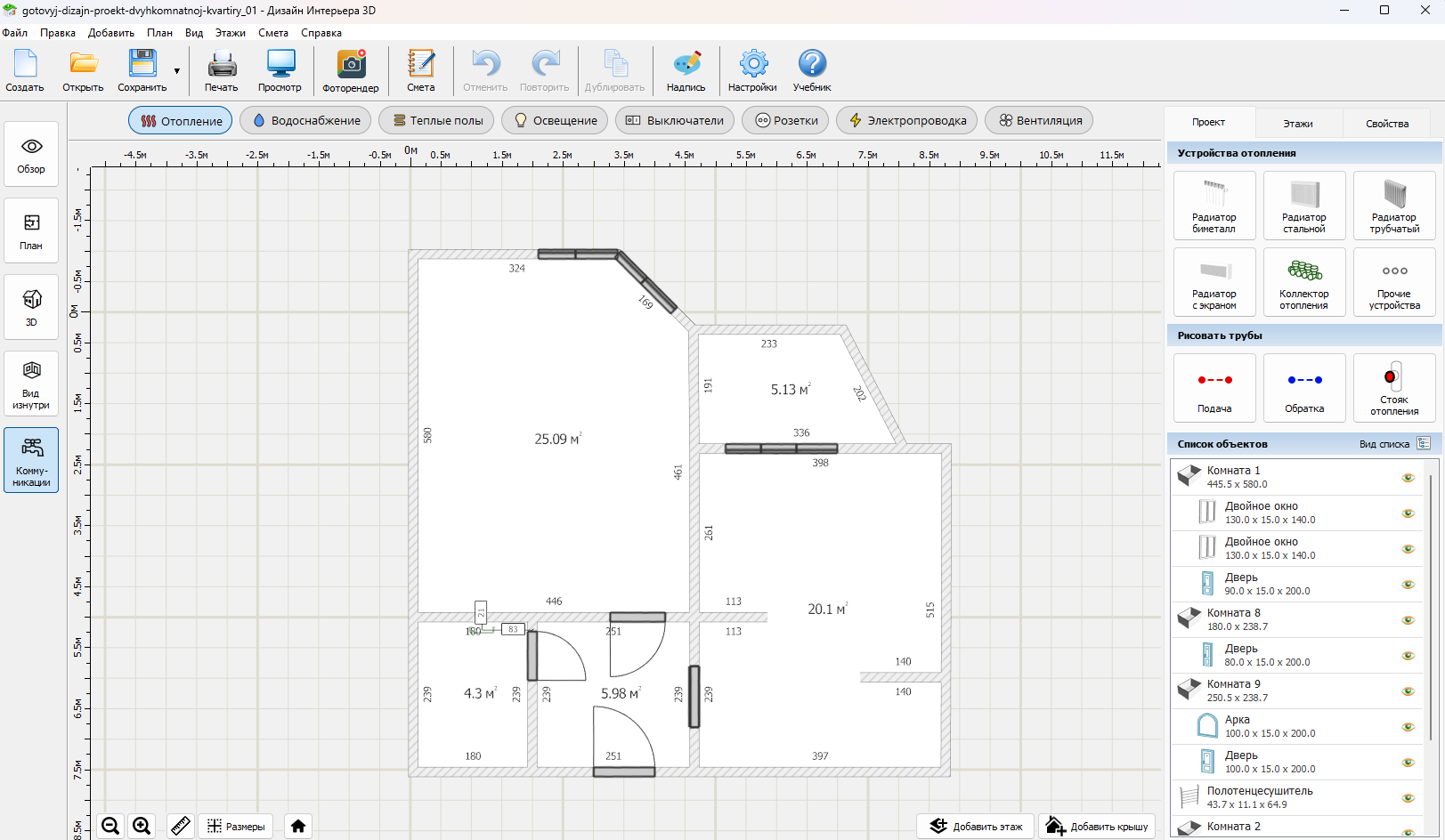This screenshot has width=1445, height=840.
Task: Toggle the Размеры dimensions button
Action: click(236, 826)
